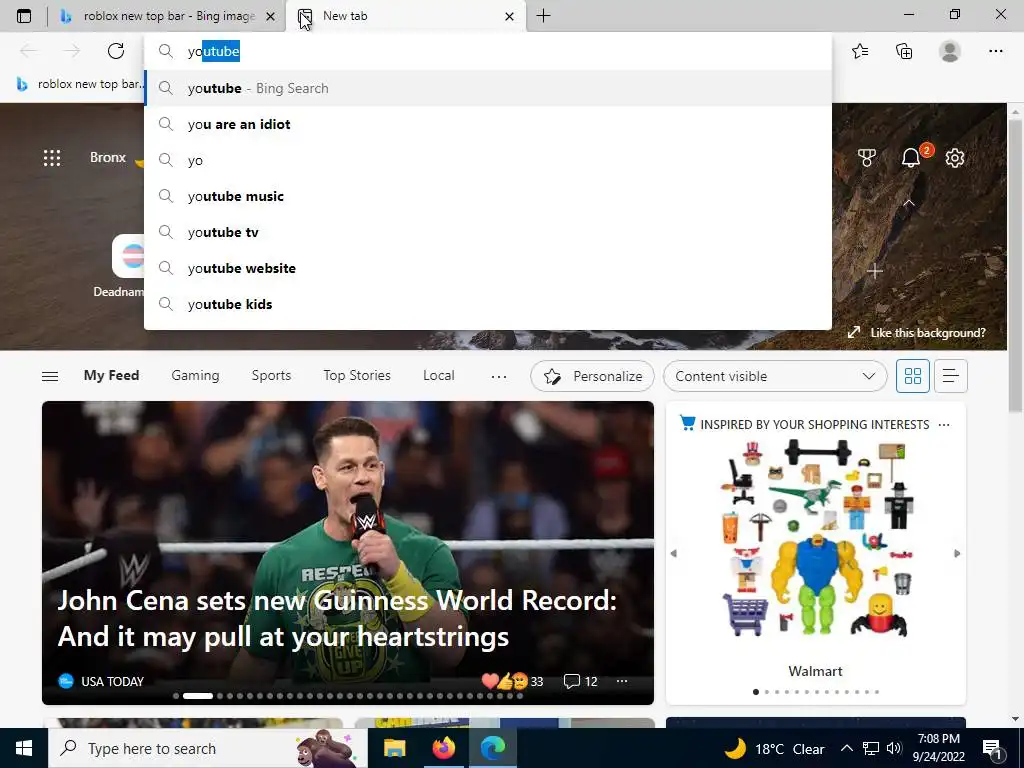Add a quick link with plus
The image size is (1024, 768).
[x=875, y=271]
